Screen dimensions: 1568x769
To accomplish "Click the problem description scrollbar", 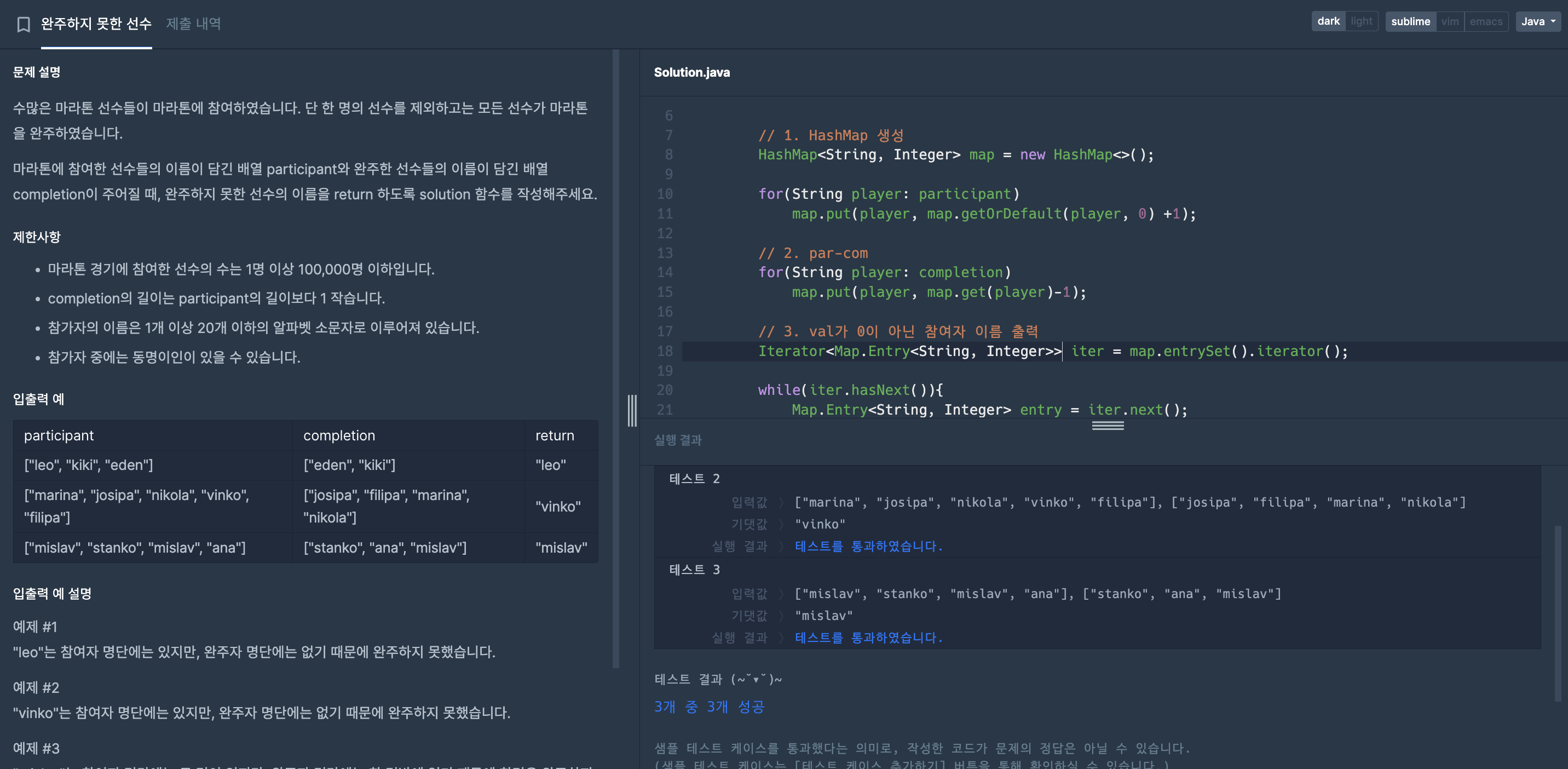I will (615, 359).
